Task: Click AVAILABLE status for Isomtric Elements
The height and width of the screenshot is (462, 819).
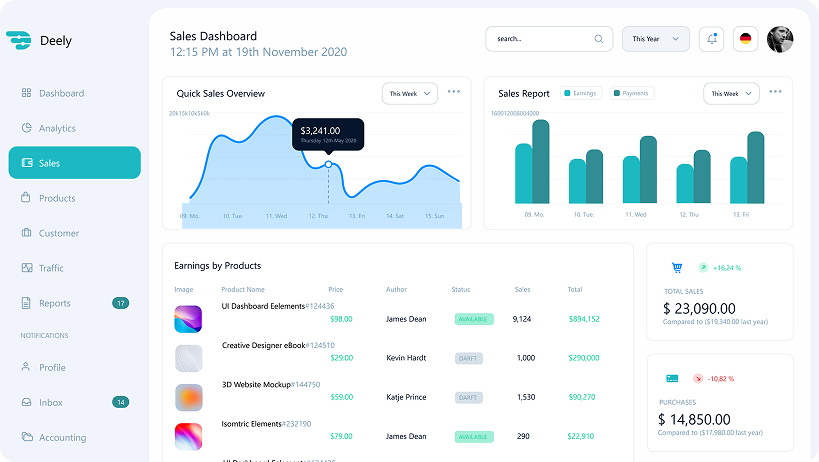Action: pos(474,436)
